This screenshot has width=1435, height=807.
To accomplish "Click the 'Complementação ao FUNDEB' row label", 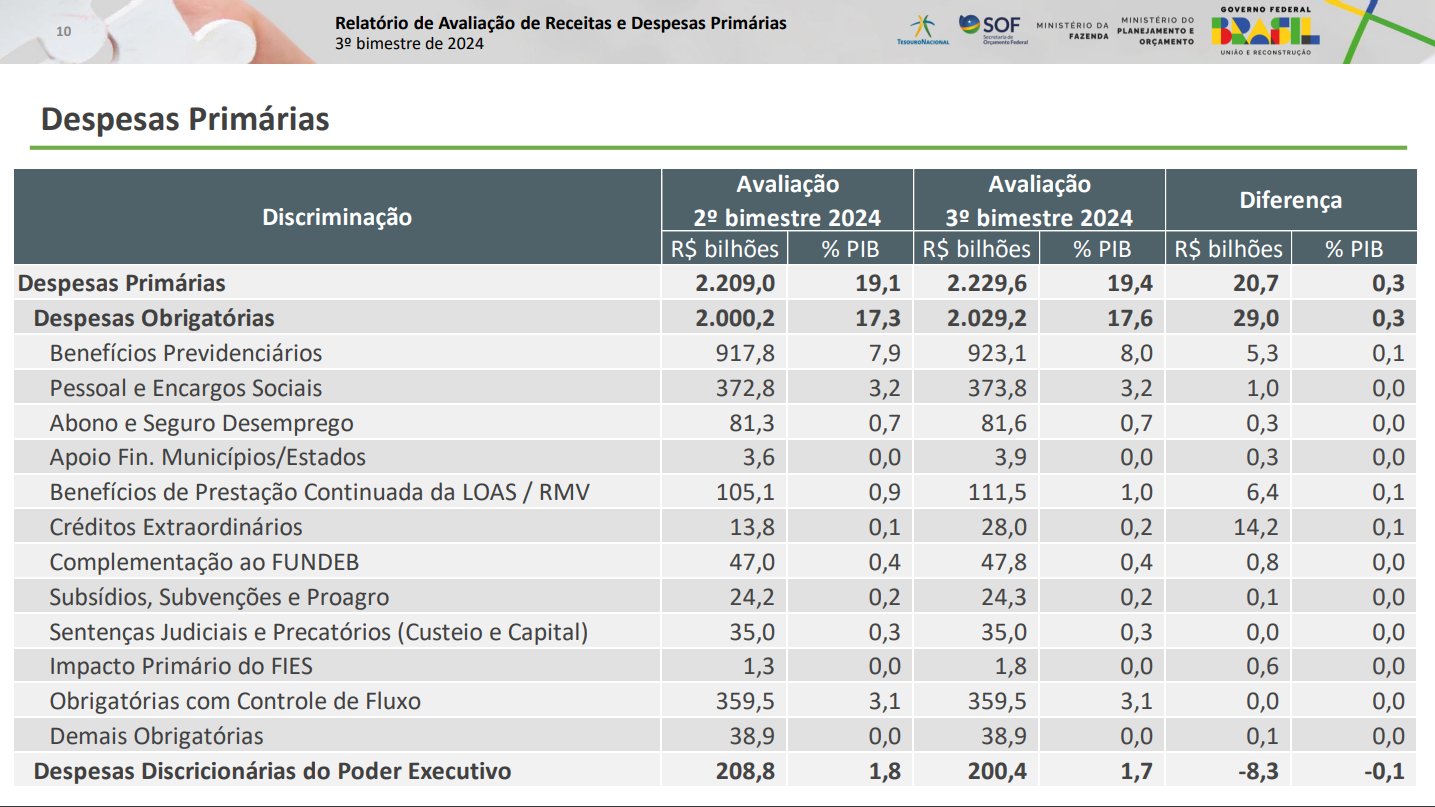I will coord(204,562).
